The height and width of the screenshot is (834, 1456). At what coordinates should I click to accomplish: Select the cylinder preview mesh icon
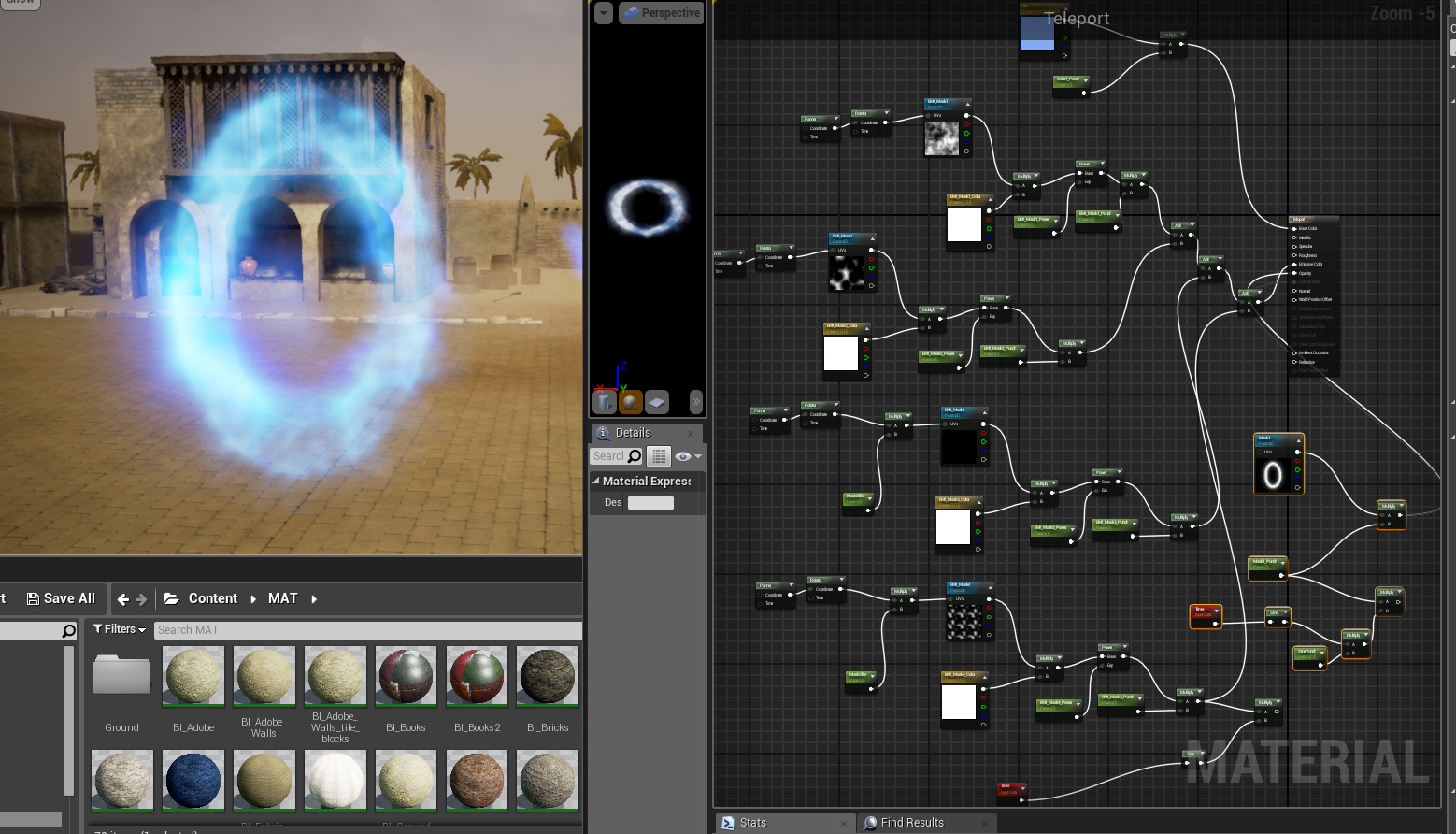605,402
